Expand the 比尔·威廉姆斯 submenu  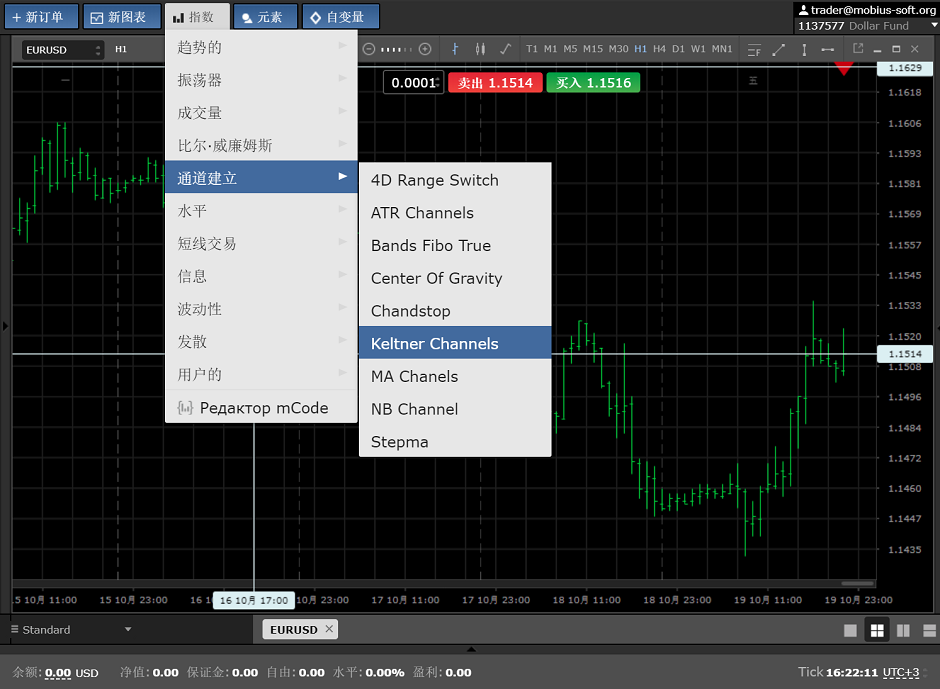[x=261, y=145]
